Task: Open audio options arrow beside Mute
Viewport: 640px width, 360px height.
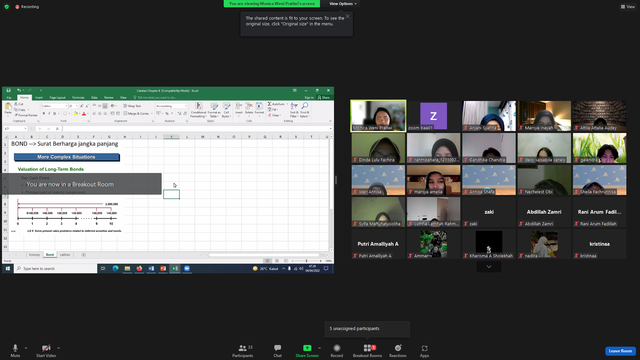Action: [26, 348]
